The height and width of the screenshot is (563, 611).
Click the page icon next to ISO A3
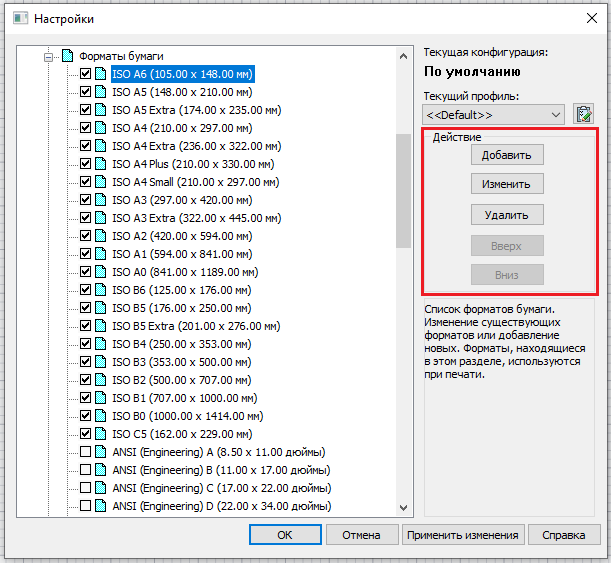(100, 200)
